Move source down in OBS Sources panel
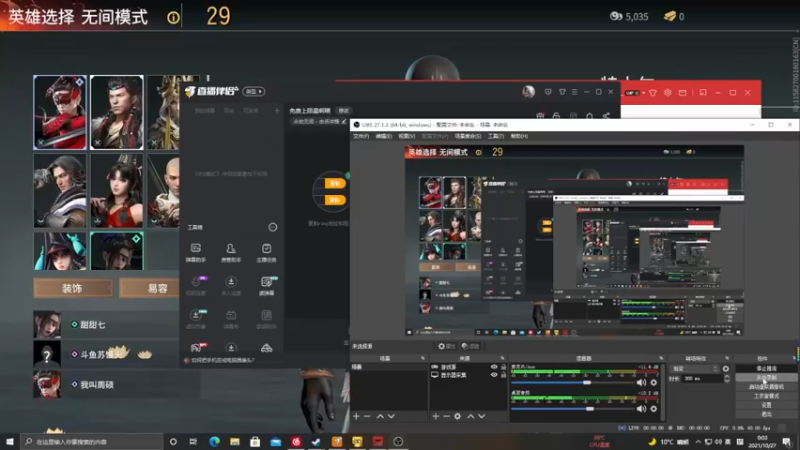This screenshot has width=800, height=450. click(x=482, y=416)
